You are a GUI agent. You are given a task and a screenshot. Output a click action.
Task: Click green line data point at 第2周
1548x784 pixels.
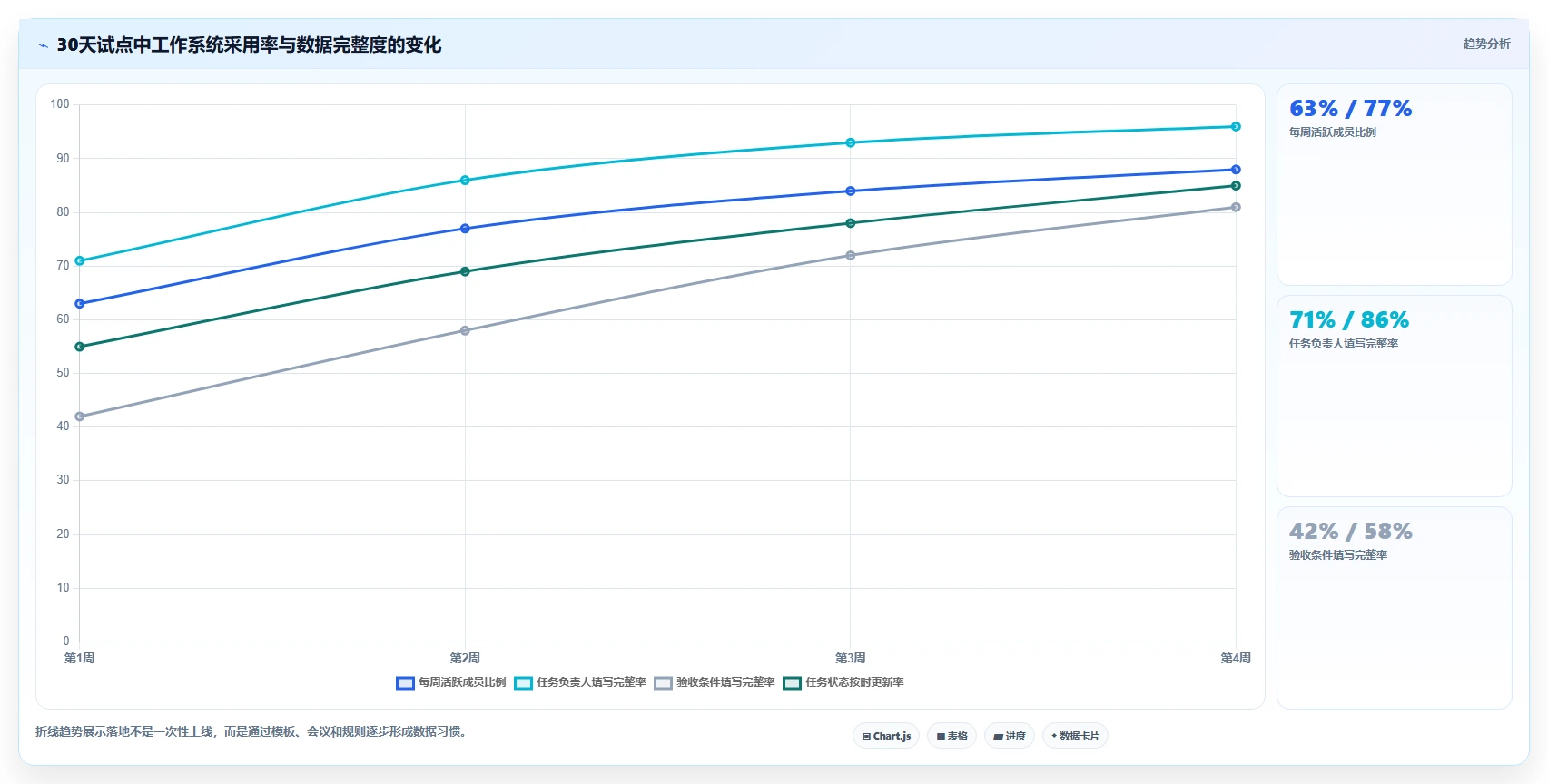pos(465,271)
